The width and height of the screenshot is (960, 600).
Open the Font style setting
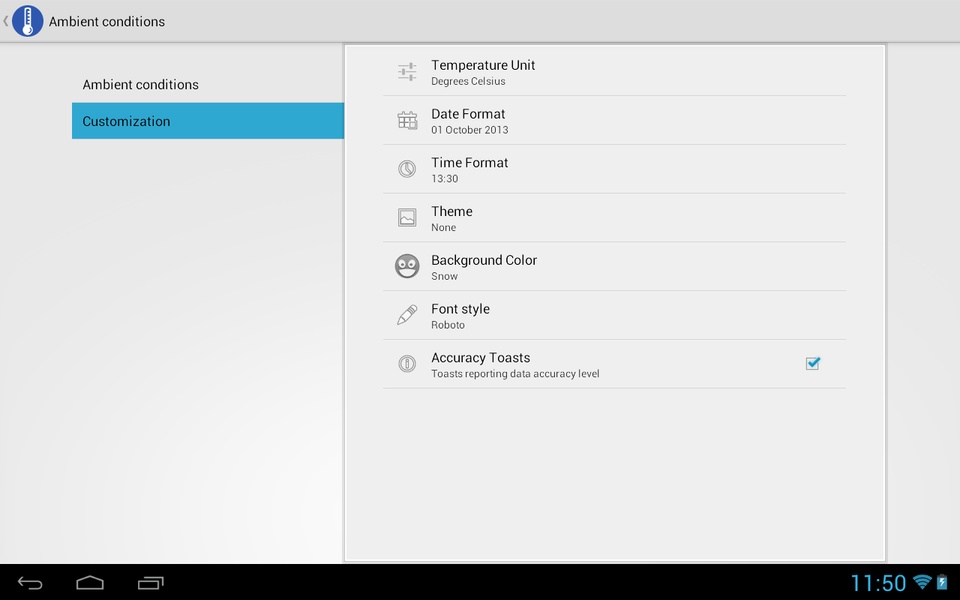click(x=614, y=315)
